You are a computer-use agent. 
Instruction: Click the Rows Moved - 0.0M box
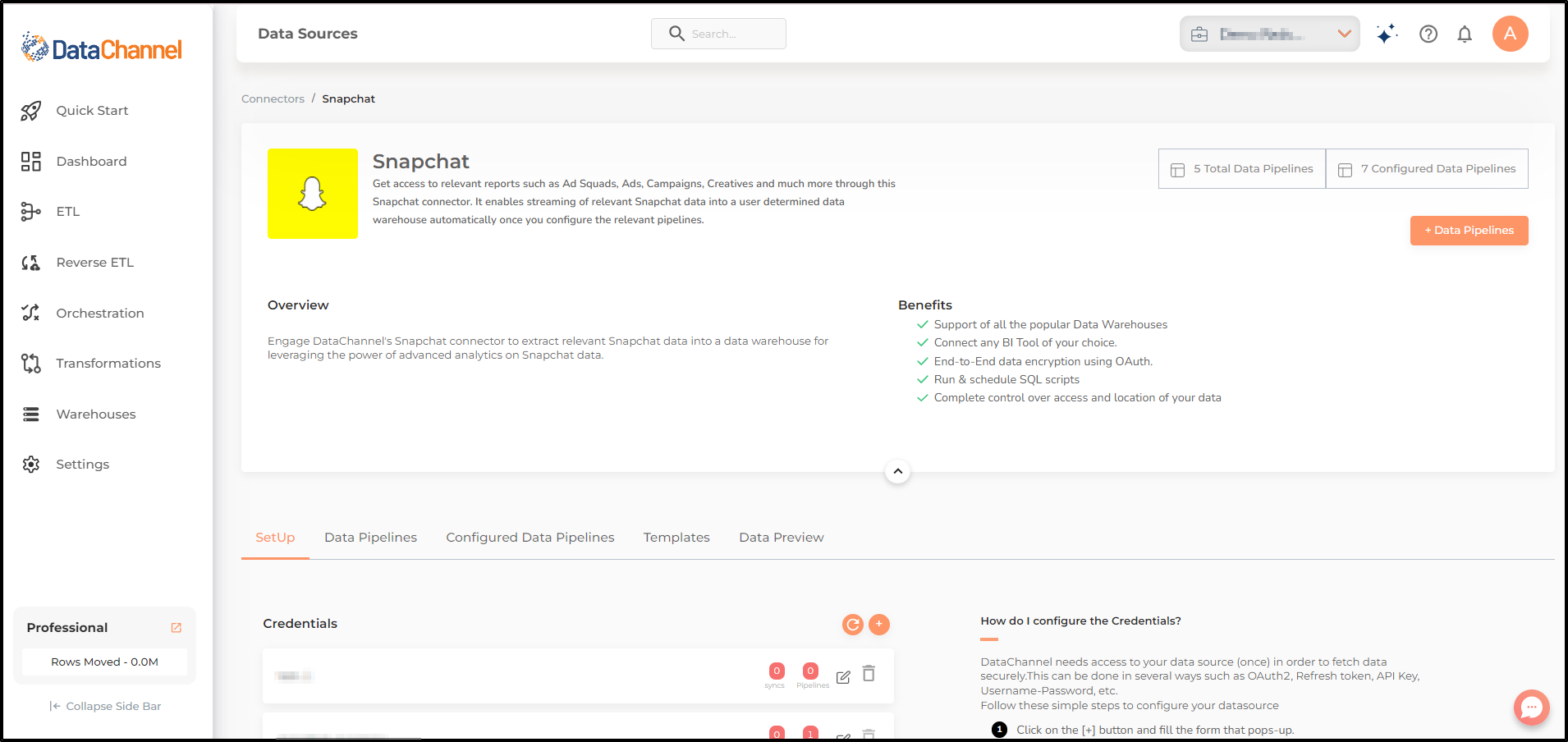pos(104,662)
